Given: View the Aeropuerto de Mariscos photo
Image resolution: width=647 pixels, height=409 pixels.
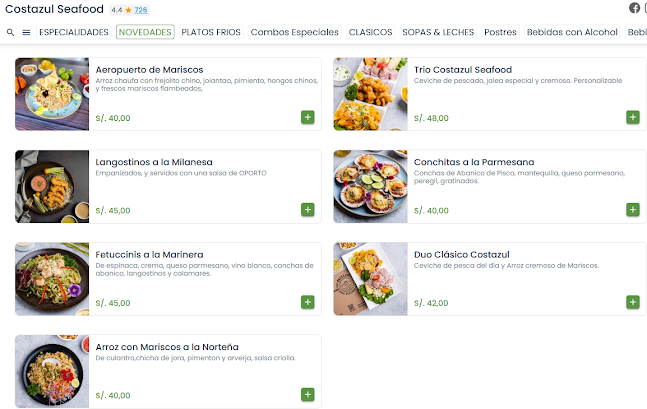Looking at the screenshot, I should click(52, 94).
